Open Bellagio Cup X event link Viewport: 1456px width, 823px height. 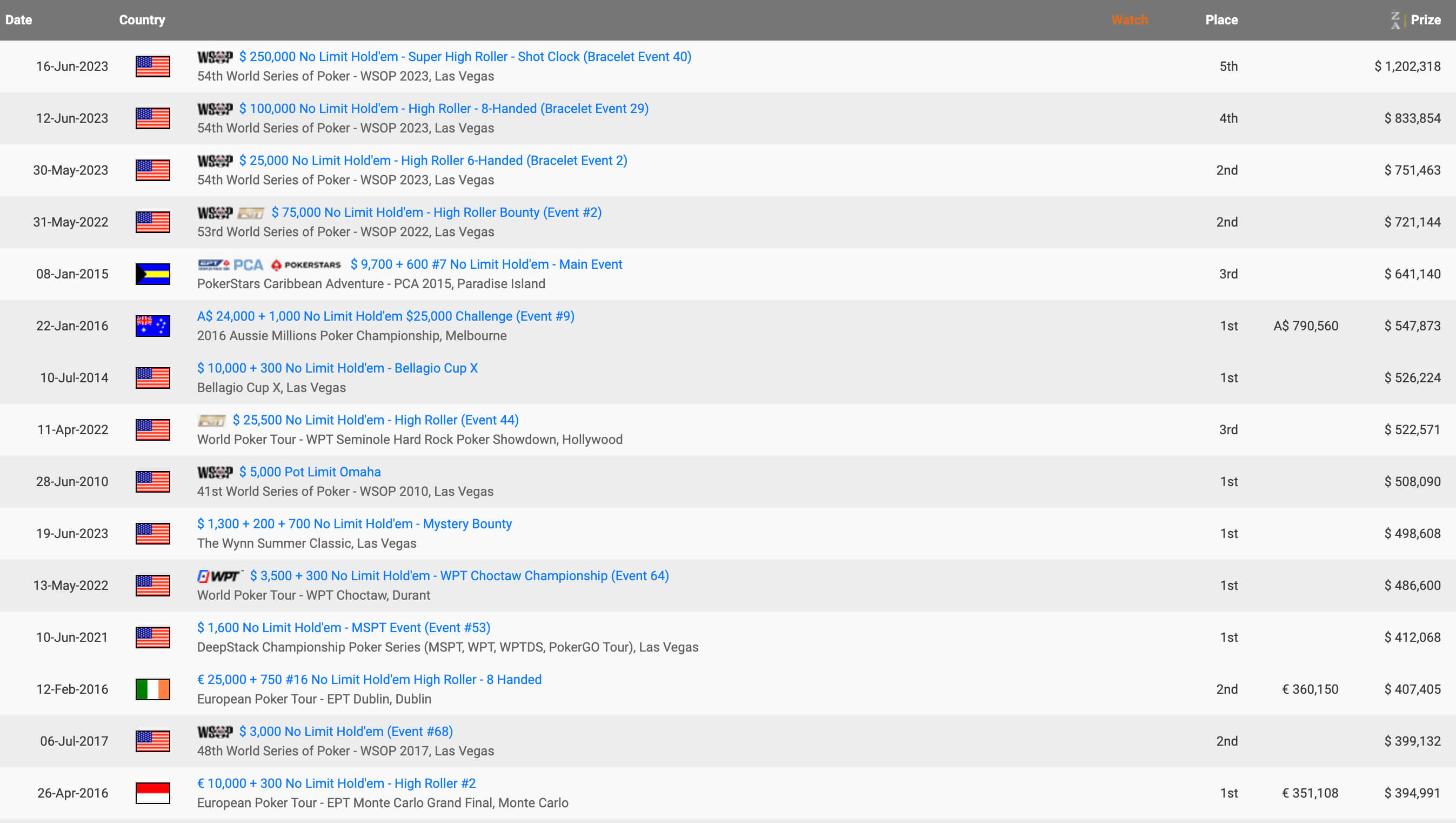pos(337,368)
